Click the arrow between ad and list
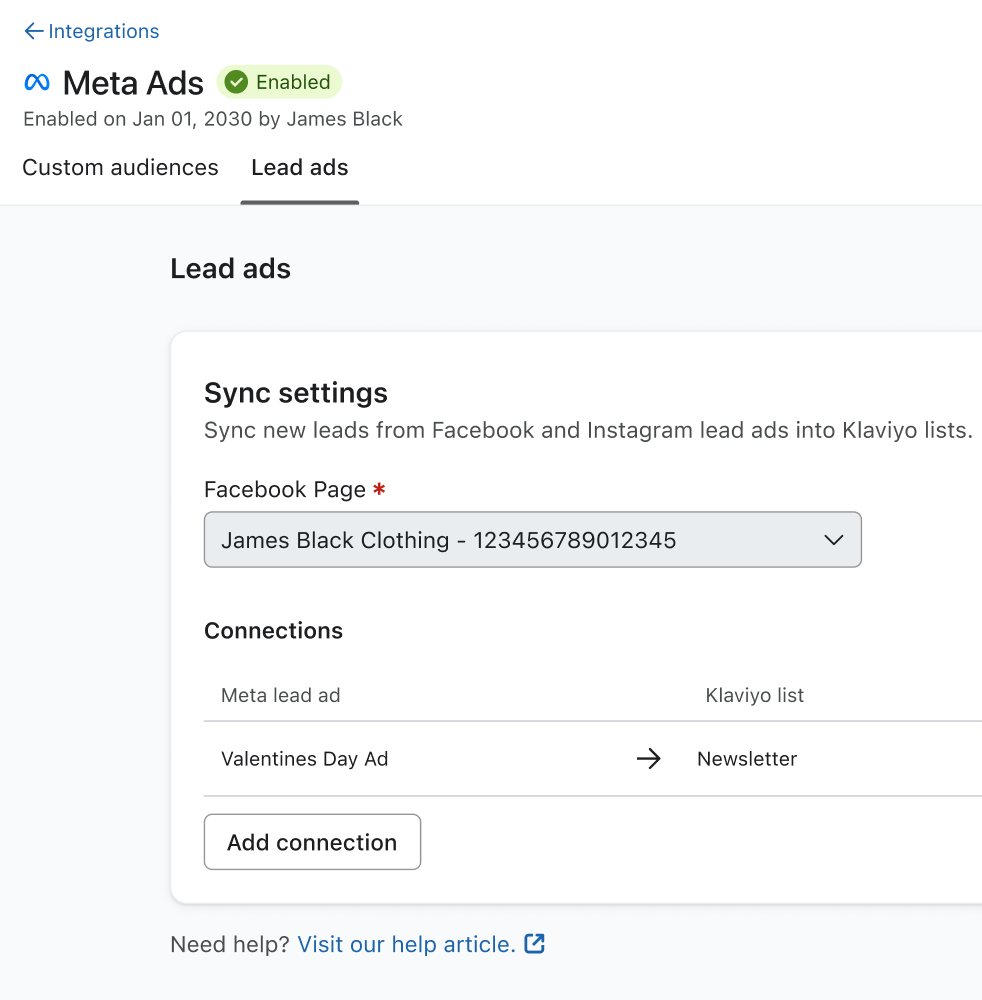 click(x=649, y=759)
